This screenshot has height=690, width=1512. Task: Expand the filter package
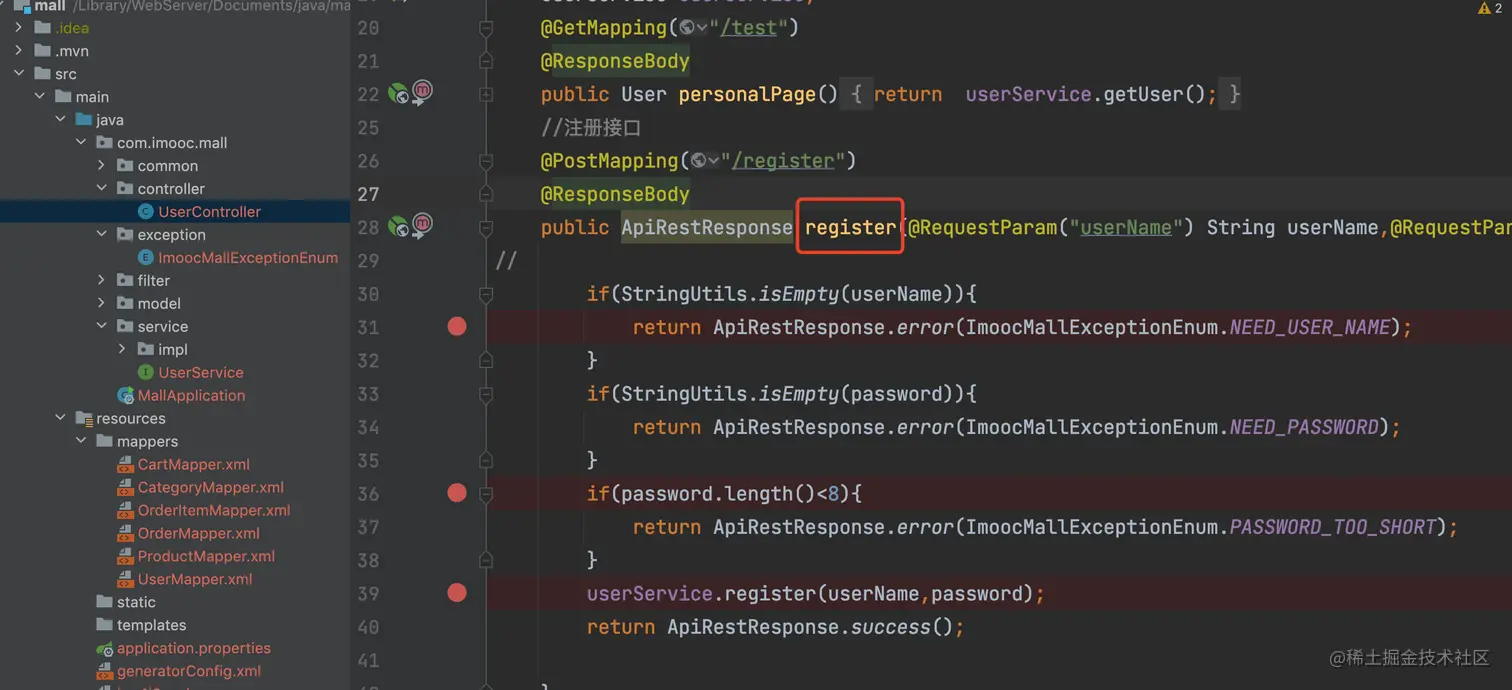[x=102, y=281]
